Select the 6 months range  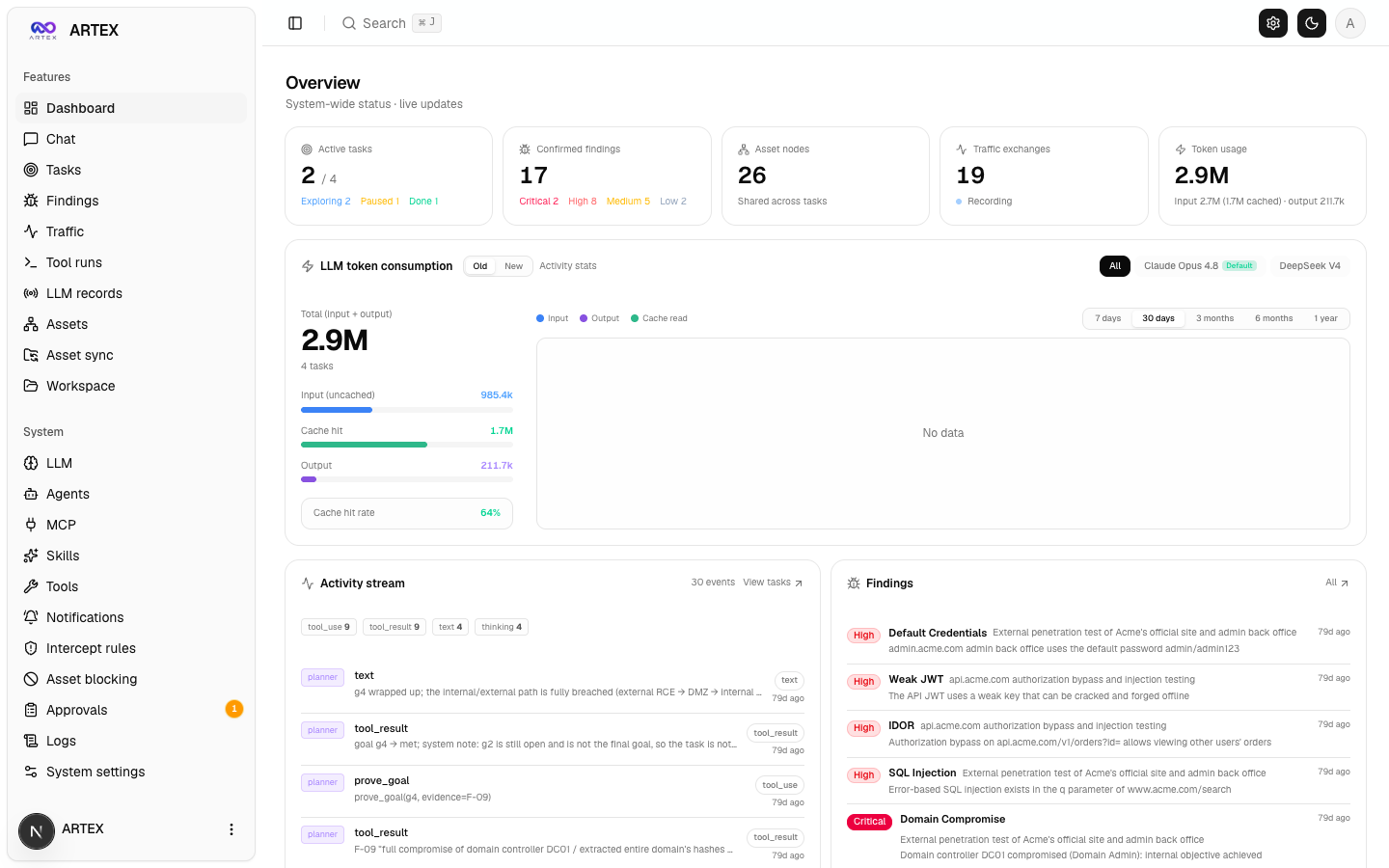1273,318
